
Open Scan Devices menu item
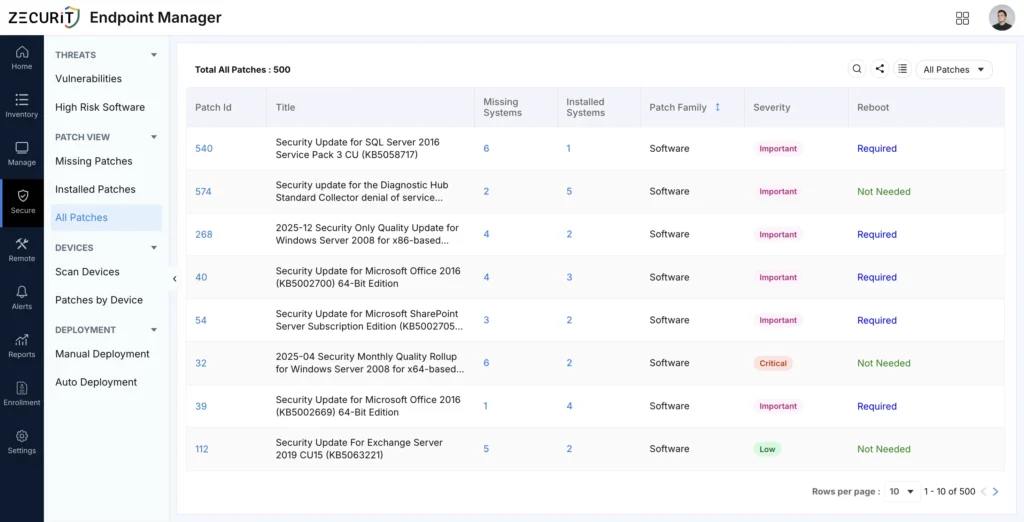87,272
